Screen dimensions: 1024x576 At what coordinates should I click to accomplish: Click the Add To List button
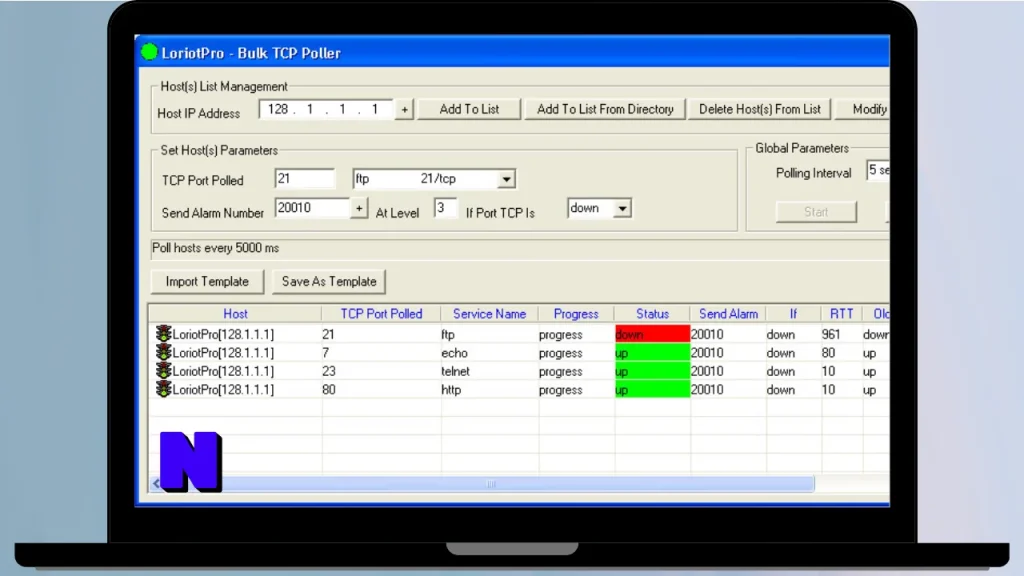(x=469, y=109)
